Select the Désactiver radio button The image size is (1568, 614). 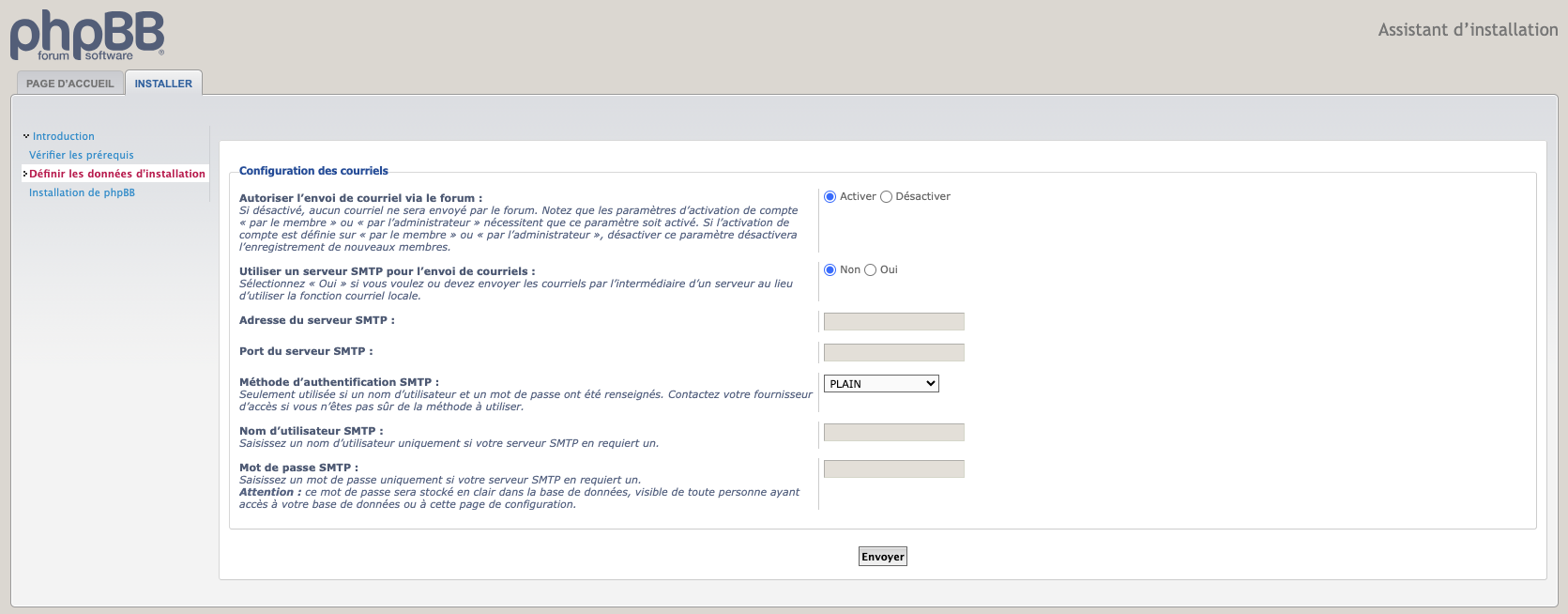(886, 197)
